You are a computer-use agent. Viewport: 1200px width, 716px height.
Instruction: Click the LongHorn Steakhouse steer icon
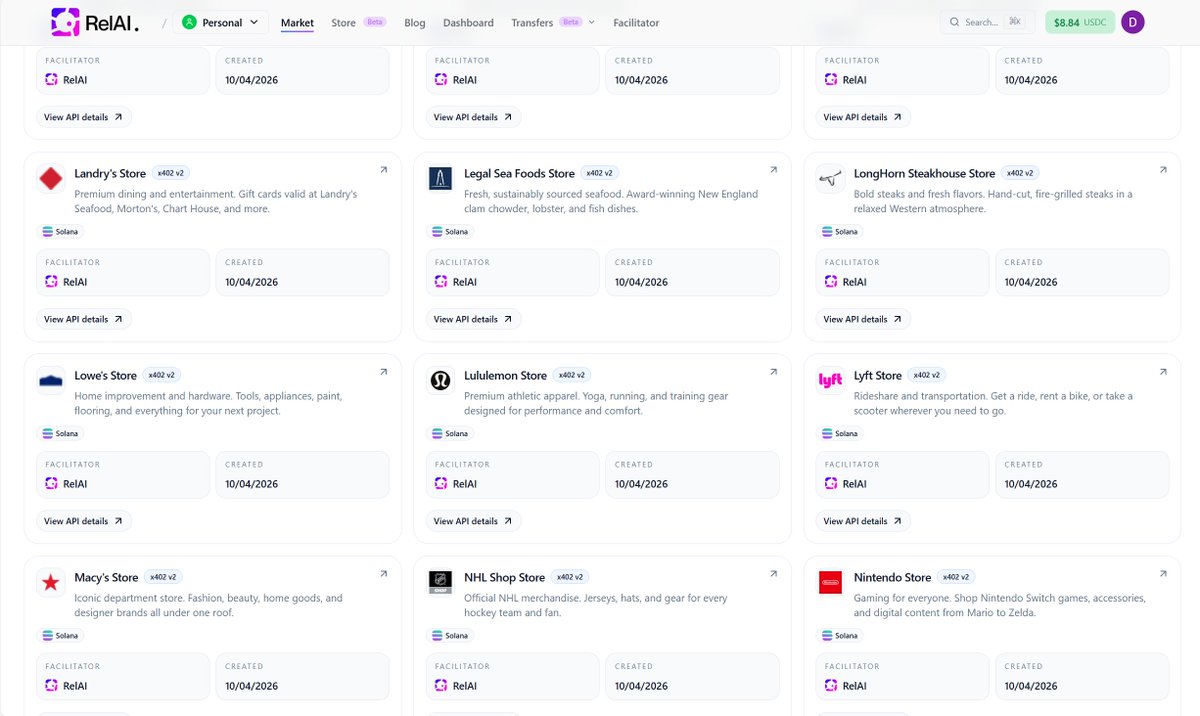830,179
